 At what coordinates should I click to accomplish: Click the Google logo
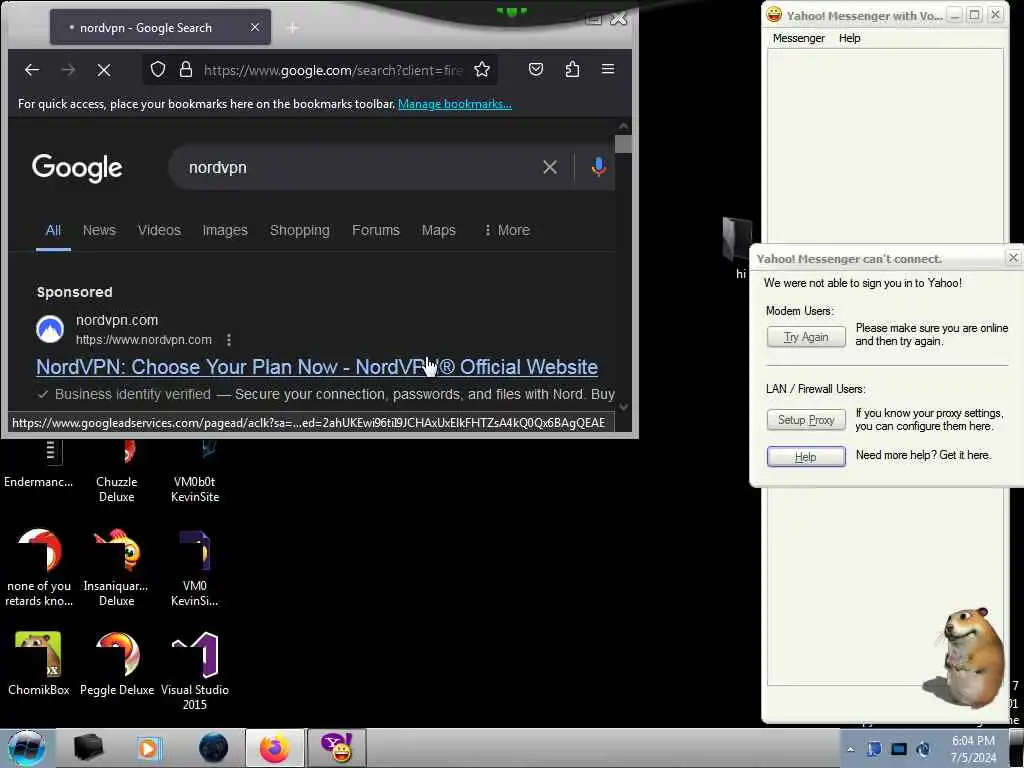[x=77, y=168]
